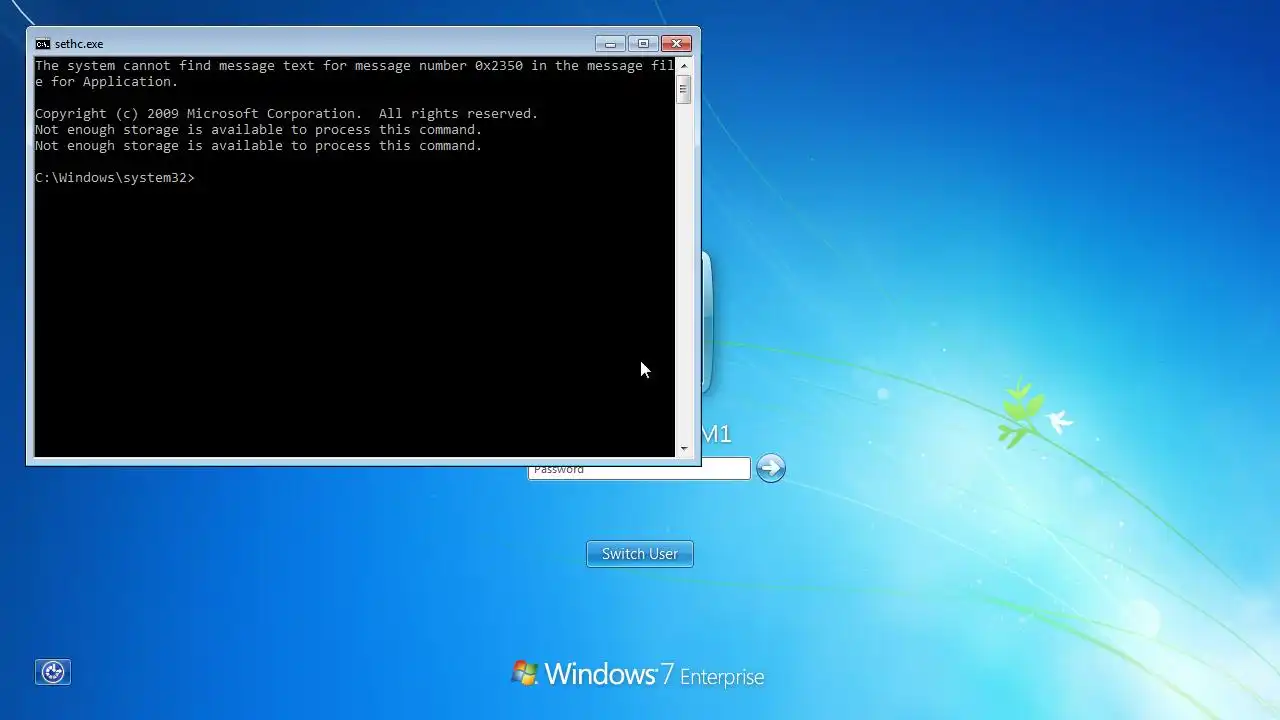The width and height of the screenshot is (1280, 720).
Task: Click the command prompt scroll down arrow
Action: point(684,449)
